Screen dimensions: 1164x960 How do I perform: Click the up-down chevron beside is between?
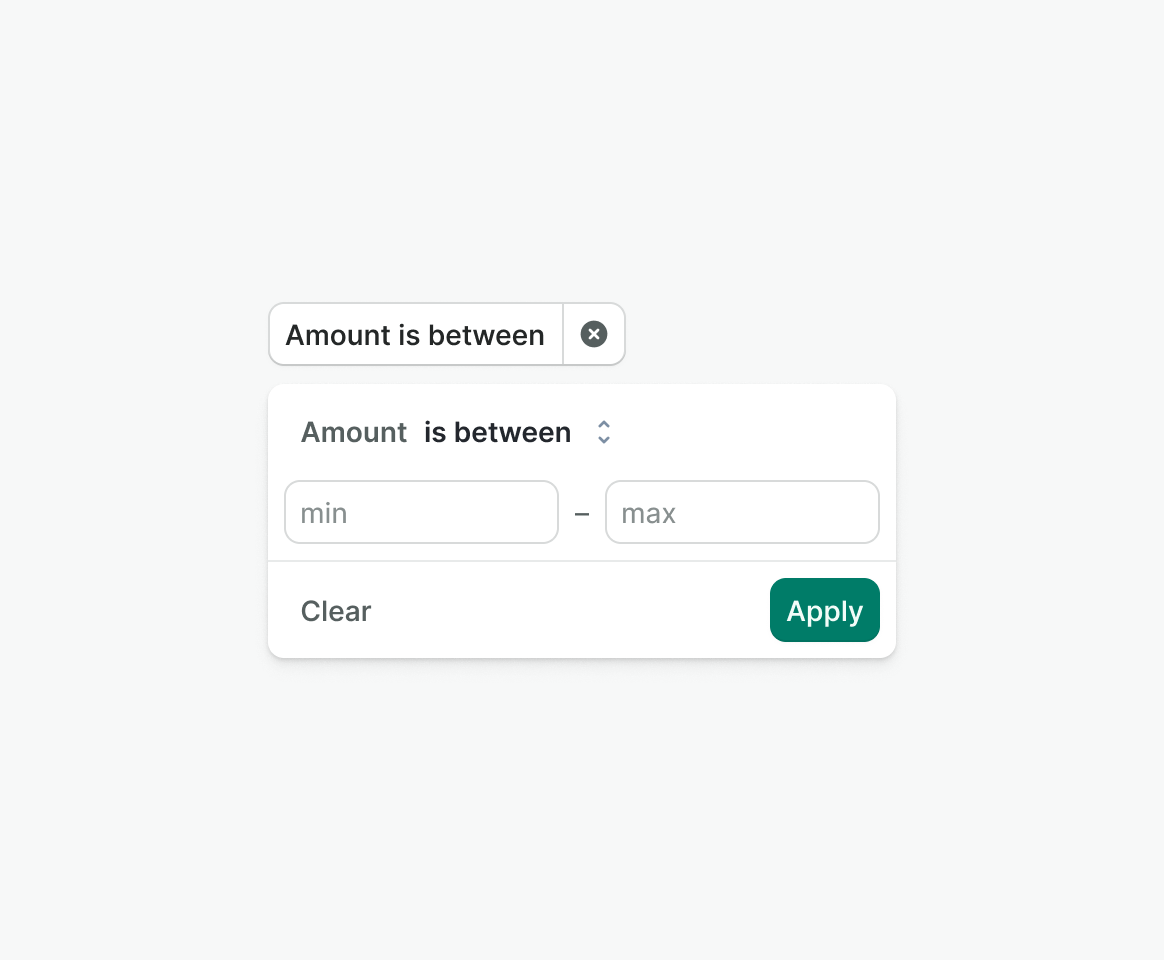(604, 432)
